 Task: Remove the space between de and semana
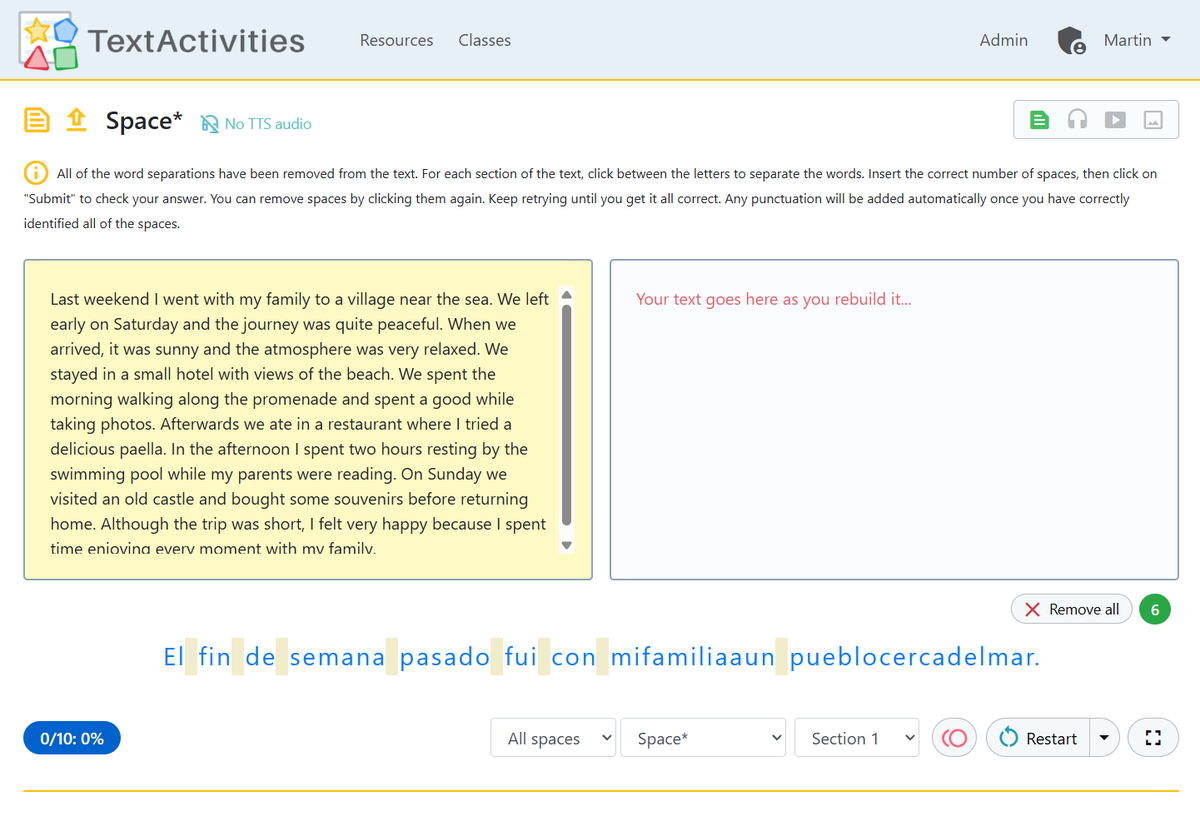click(x=282, y=657)
